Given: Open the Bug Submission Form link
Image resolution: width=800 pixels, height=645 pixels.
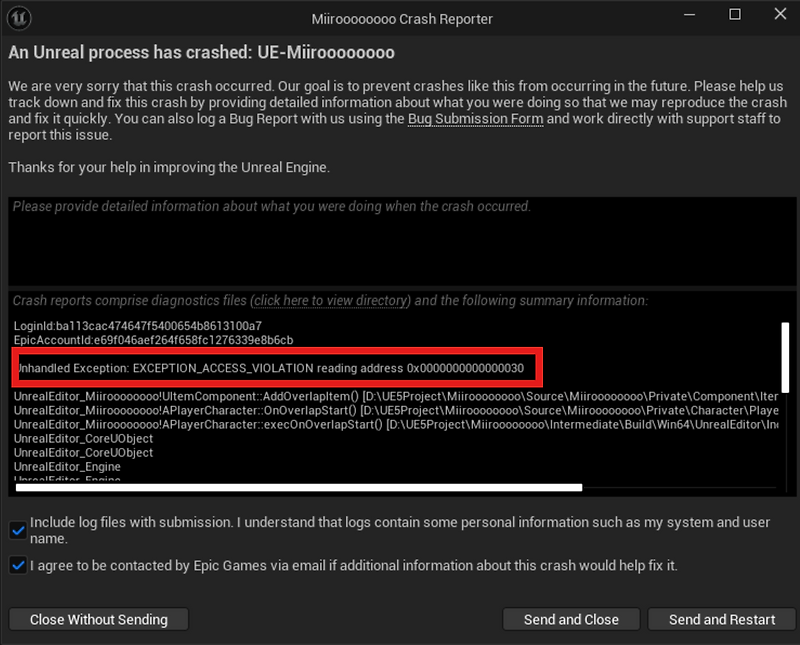Looking at the screenshot, I should click(475, 118).
